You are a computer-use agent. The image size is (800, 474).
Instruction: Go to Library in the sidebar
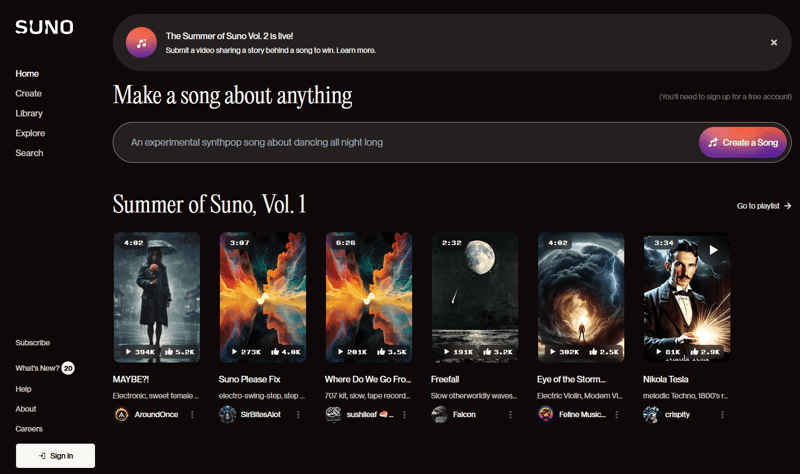tap(29, 113)
